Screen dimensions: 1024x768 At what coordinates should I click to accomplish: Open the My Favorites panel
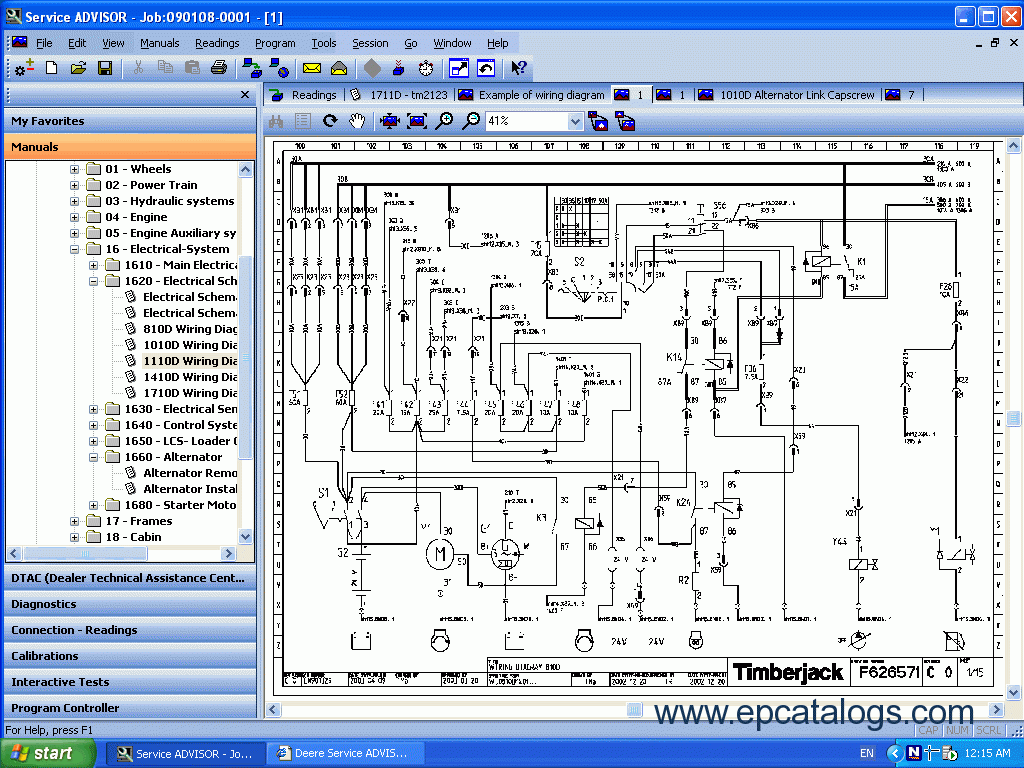(x=130, y=121)
